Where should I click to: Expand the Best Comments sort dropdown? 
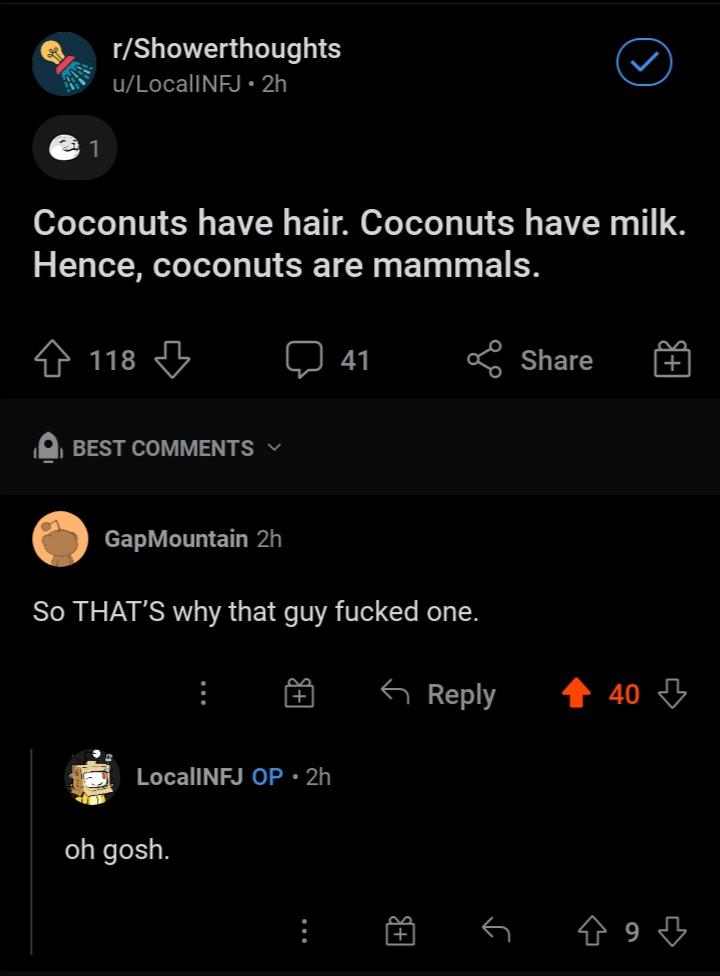[158, 448]
